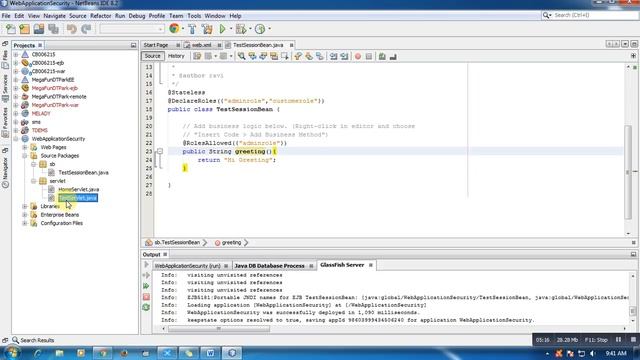Open Internet Explorer from the taskbar
This screenshot has height=360, width=640.
click(37, 353)
